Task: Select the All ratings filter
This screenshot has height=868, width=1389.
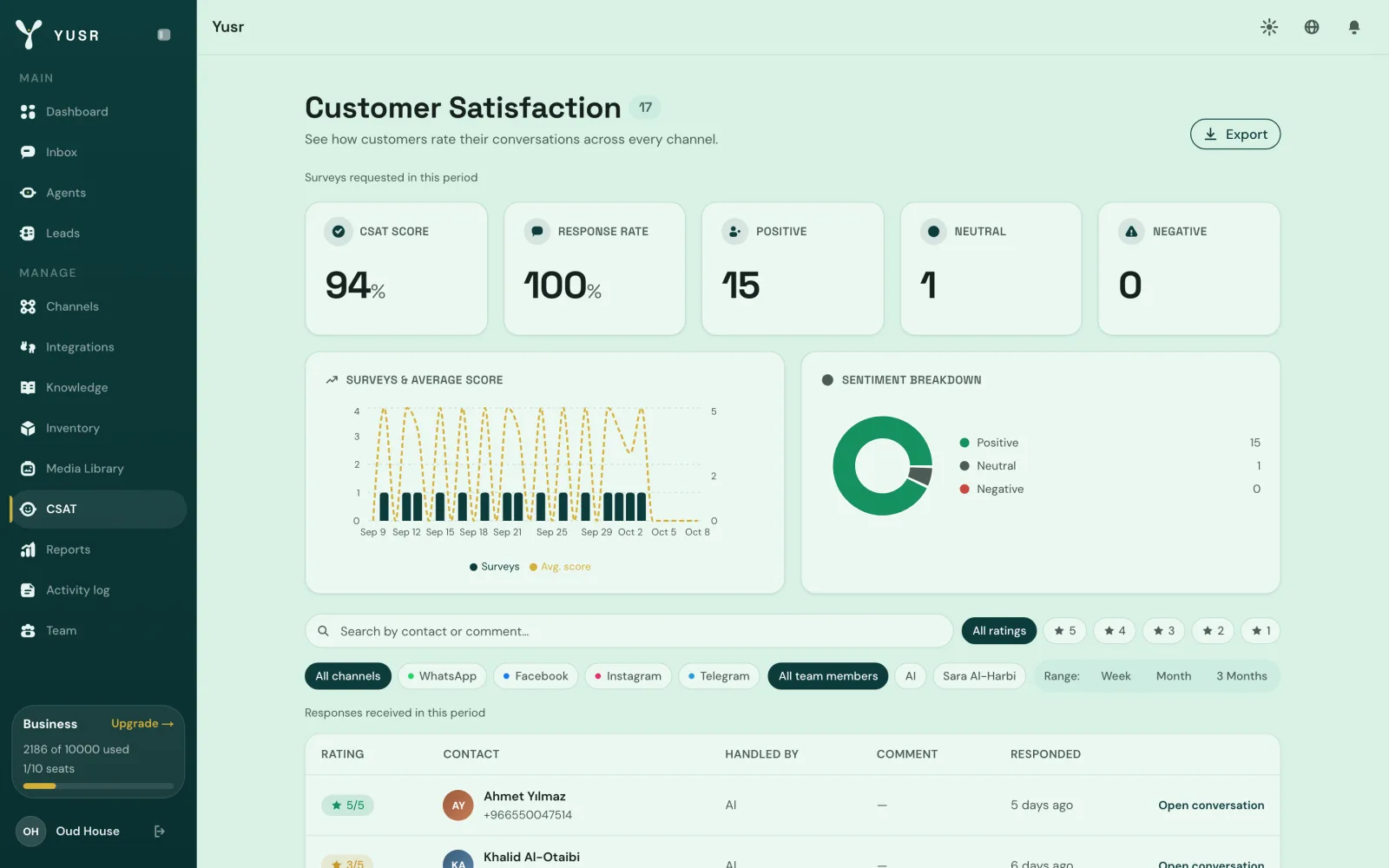Action: click(x=999, y=631)
